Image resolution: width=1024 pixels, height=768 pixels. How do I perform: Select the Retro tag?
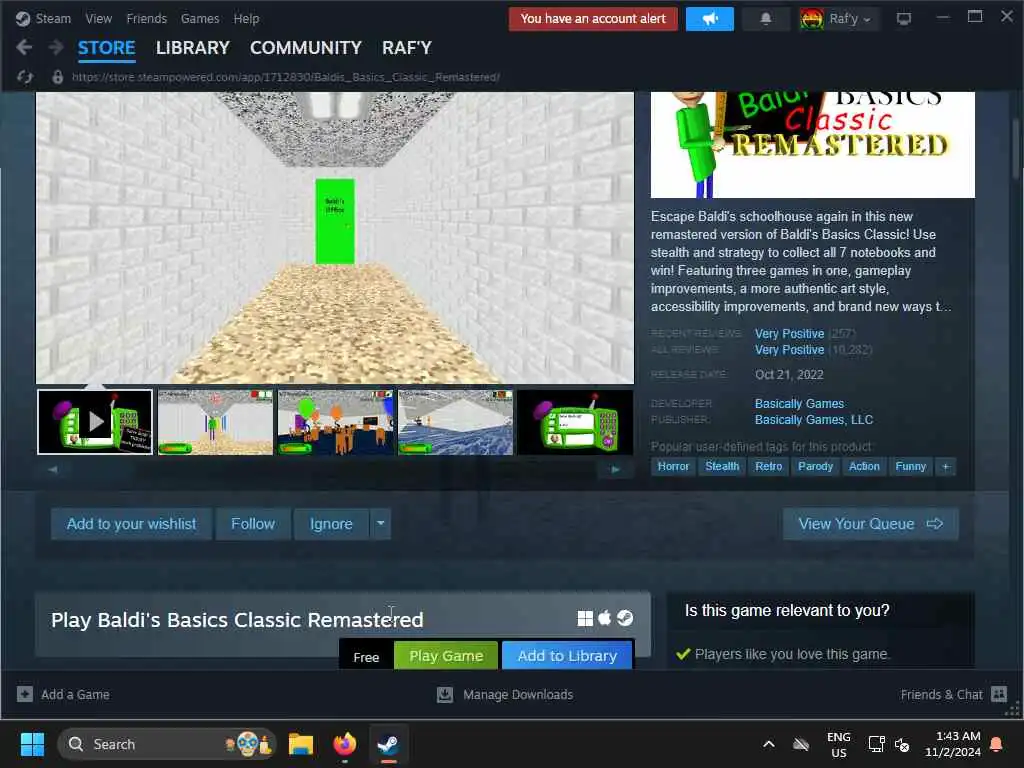[769, 466]
